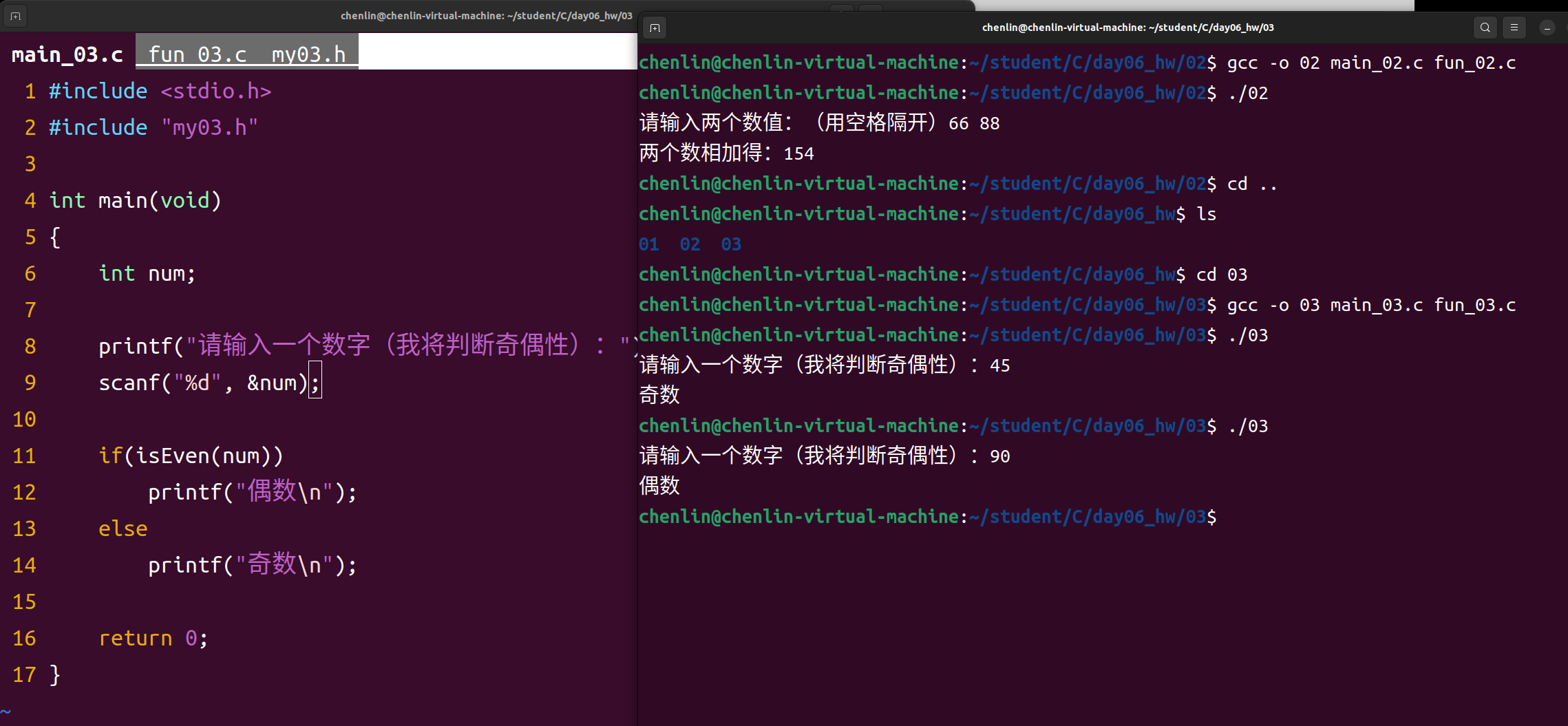Click vim line number 15

click(x=24, y=601)
